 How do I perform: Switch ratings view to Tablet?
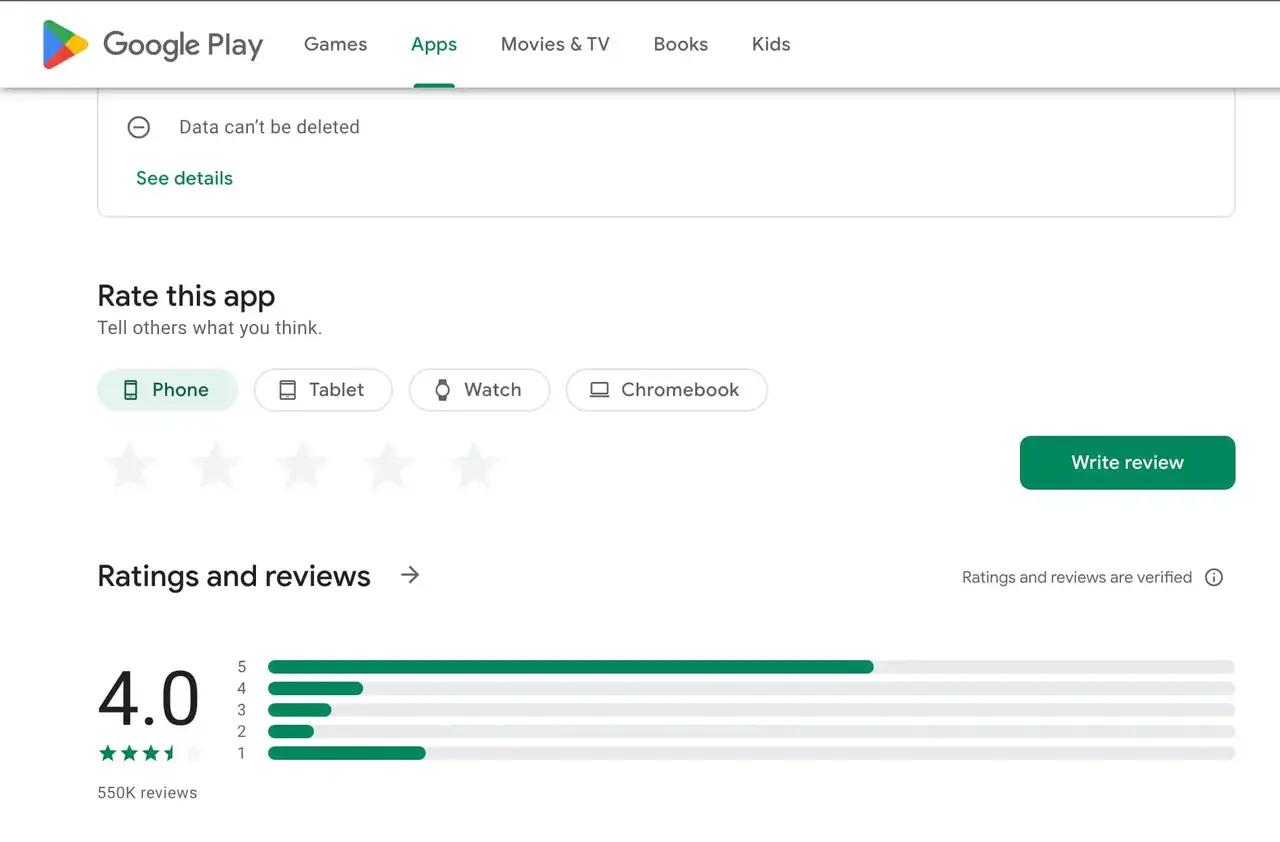click(323, 390)
